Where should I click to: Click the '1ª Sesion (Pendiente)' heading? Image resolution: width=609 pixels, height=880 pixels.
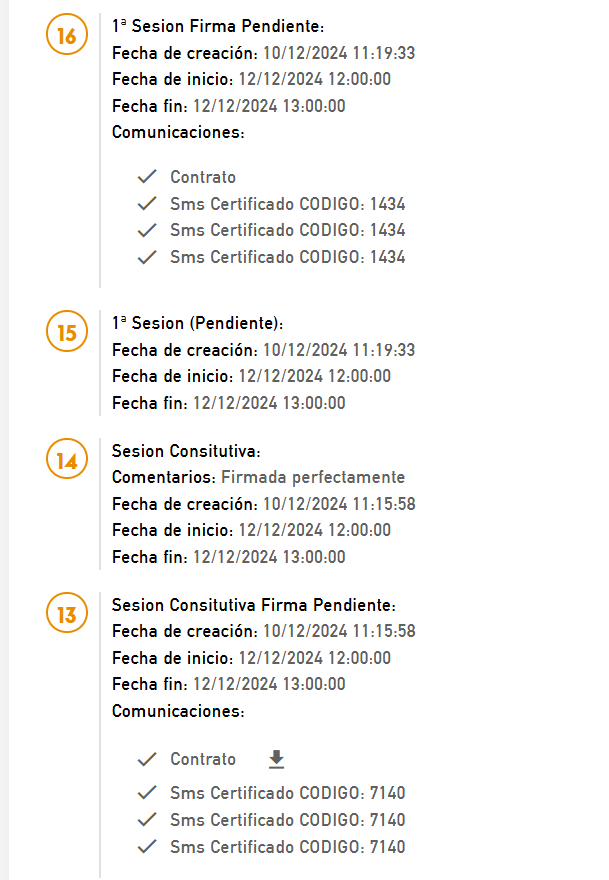(197, 324)
